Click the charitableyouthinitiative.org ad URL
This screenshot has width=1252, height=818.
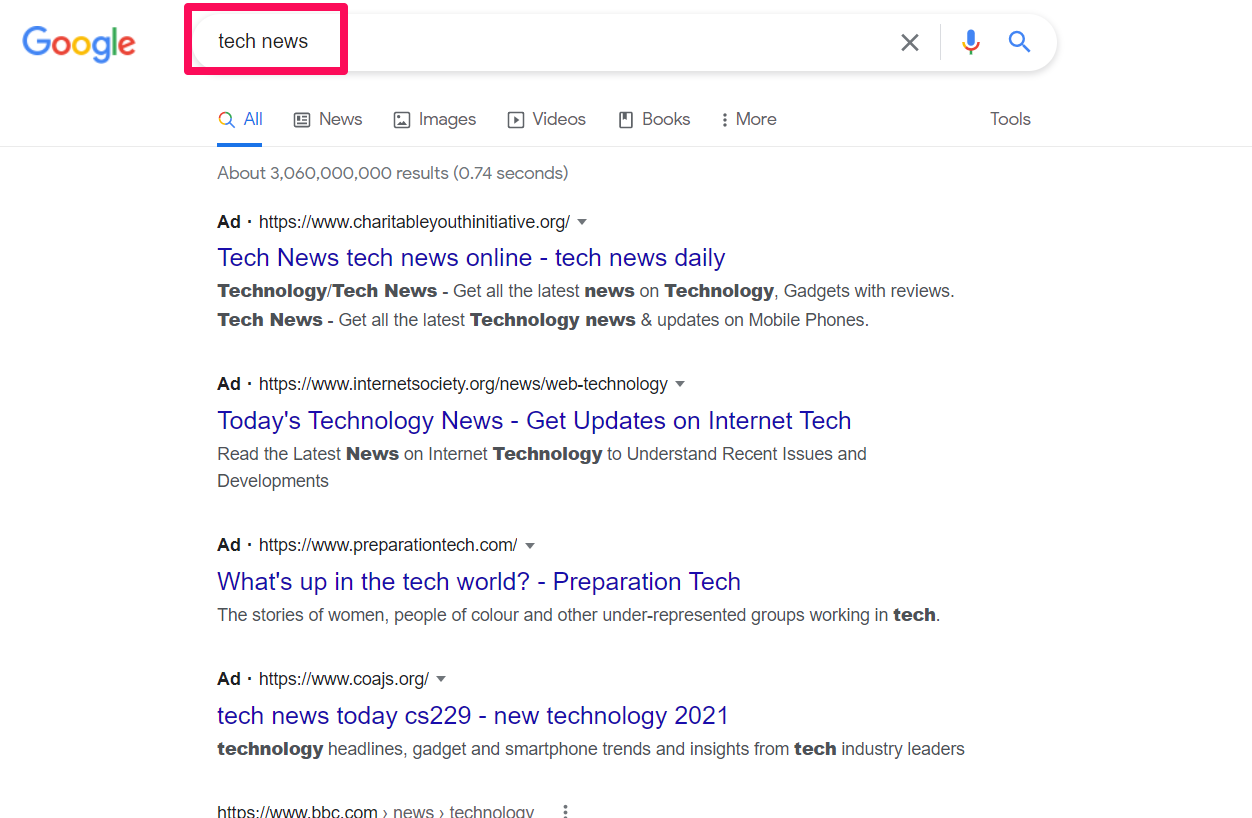(x=414, y=222)
